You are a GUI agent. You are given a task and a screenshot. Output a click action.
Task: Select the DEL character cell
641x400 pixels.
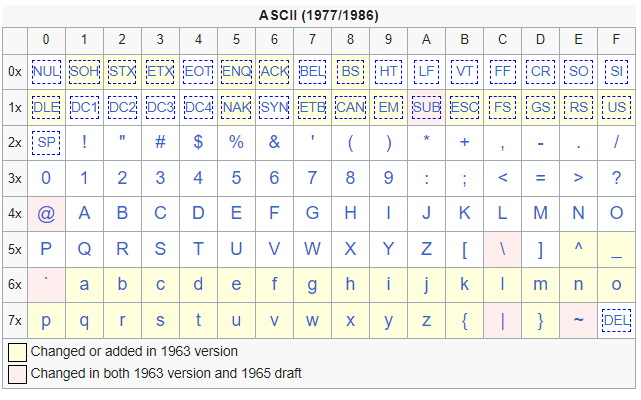tap(616, 320)
